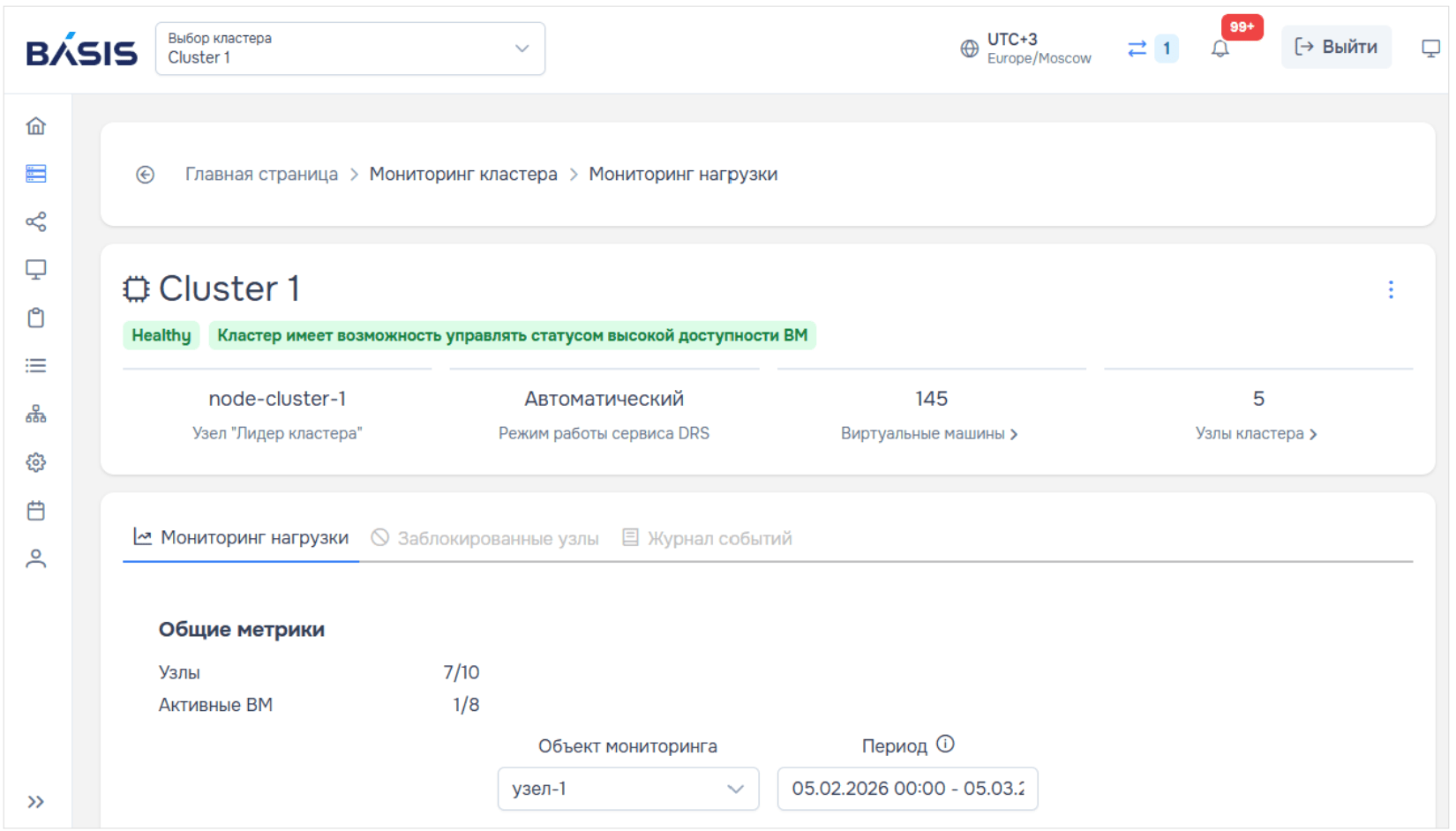
Task: Open the transfer arrows tasks icon
Action: pos(1137,49)
